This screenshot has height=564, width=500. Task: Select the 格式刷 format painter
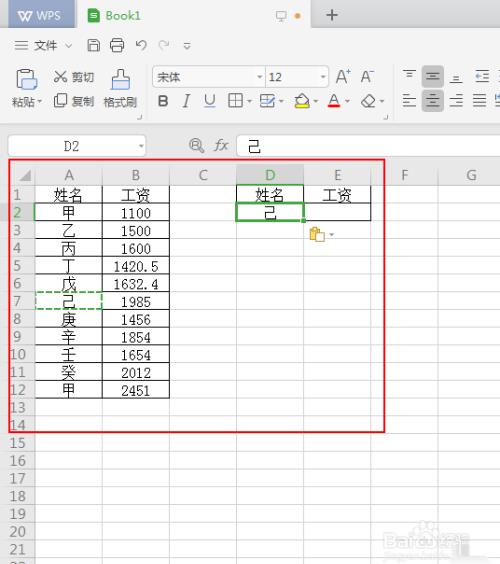pyautogui.click(x=121, y=88)
